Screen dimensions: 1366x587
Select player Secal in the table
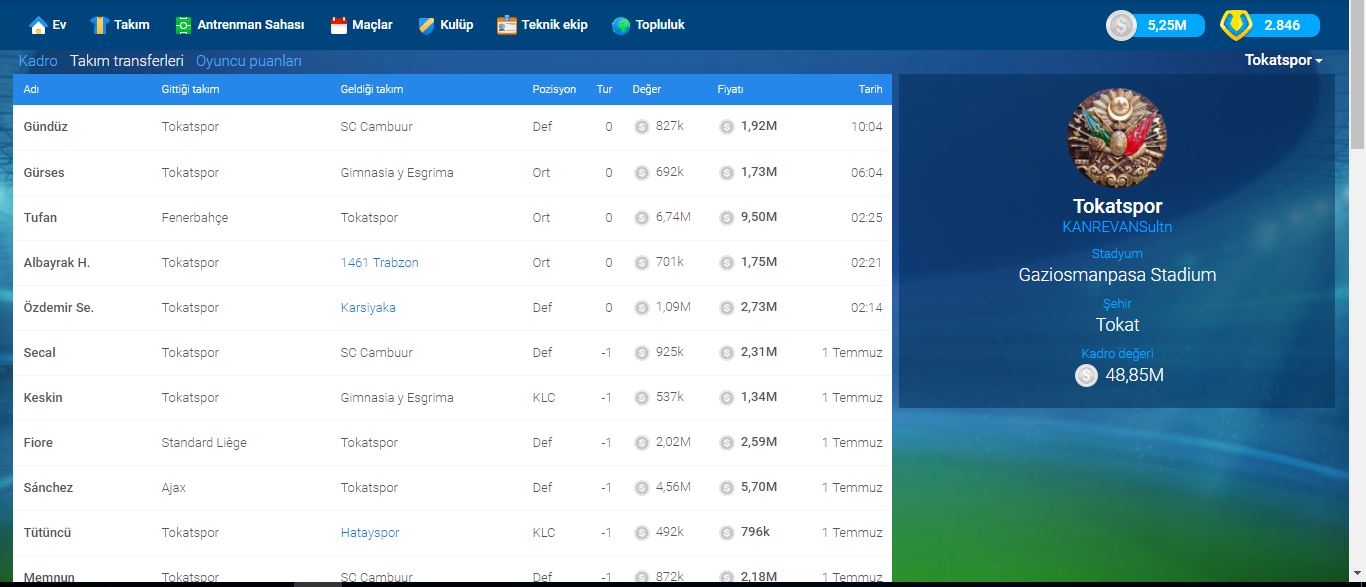click(40, 352)
